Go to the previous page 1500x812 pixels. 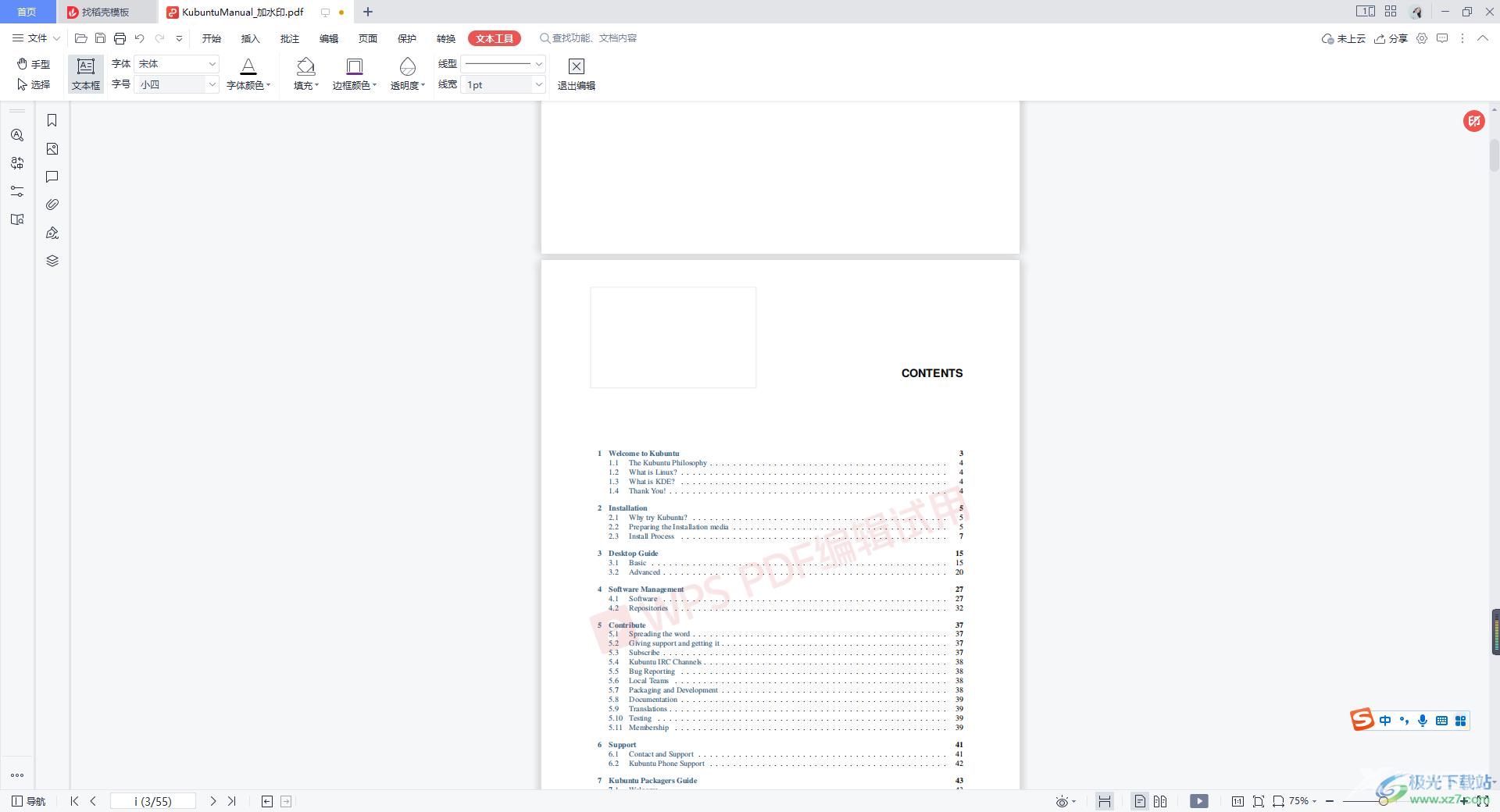(93, 801)
